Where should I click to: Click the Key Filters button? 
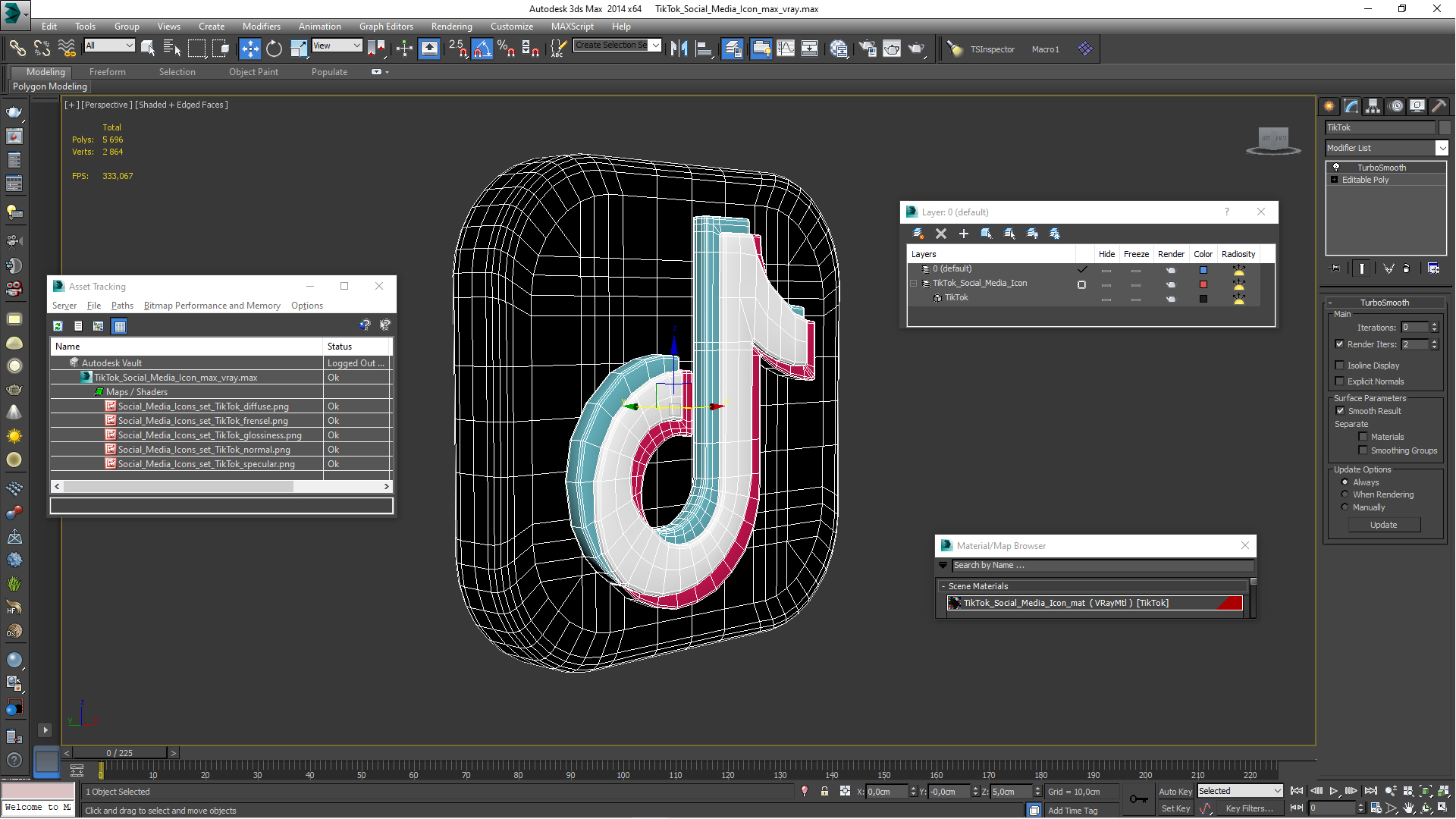tap(1250, 808)
